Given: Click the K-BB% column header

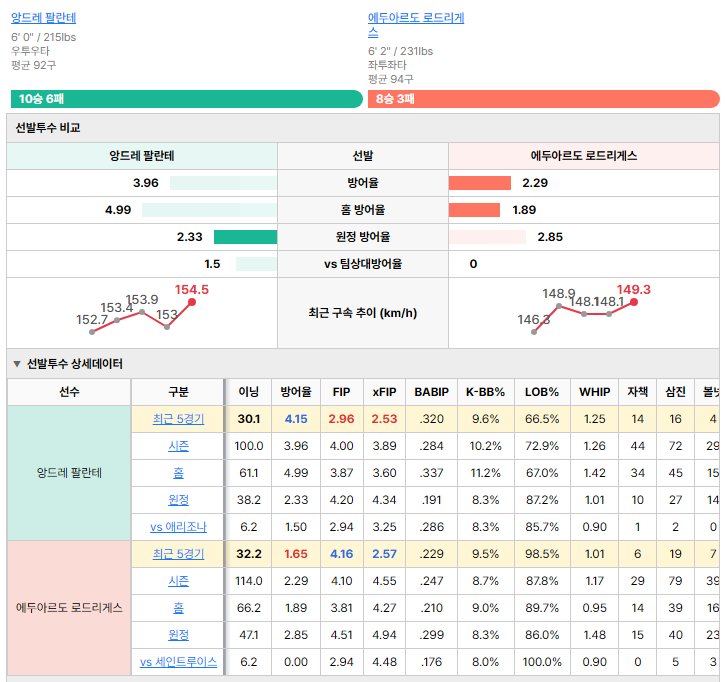Looking at the screenshot, I should pos(485,392).
